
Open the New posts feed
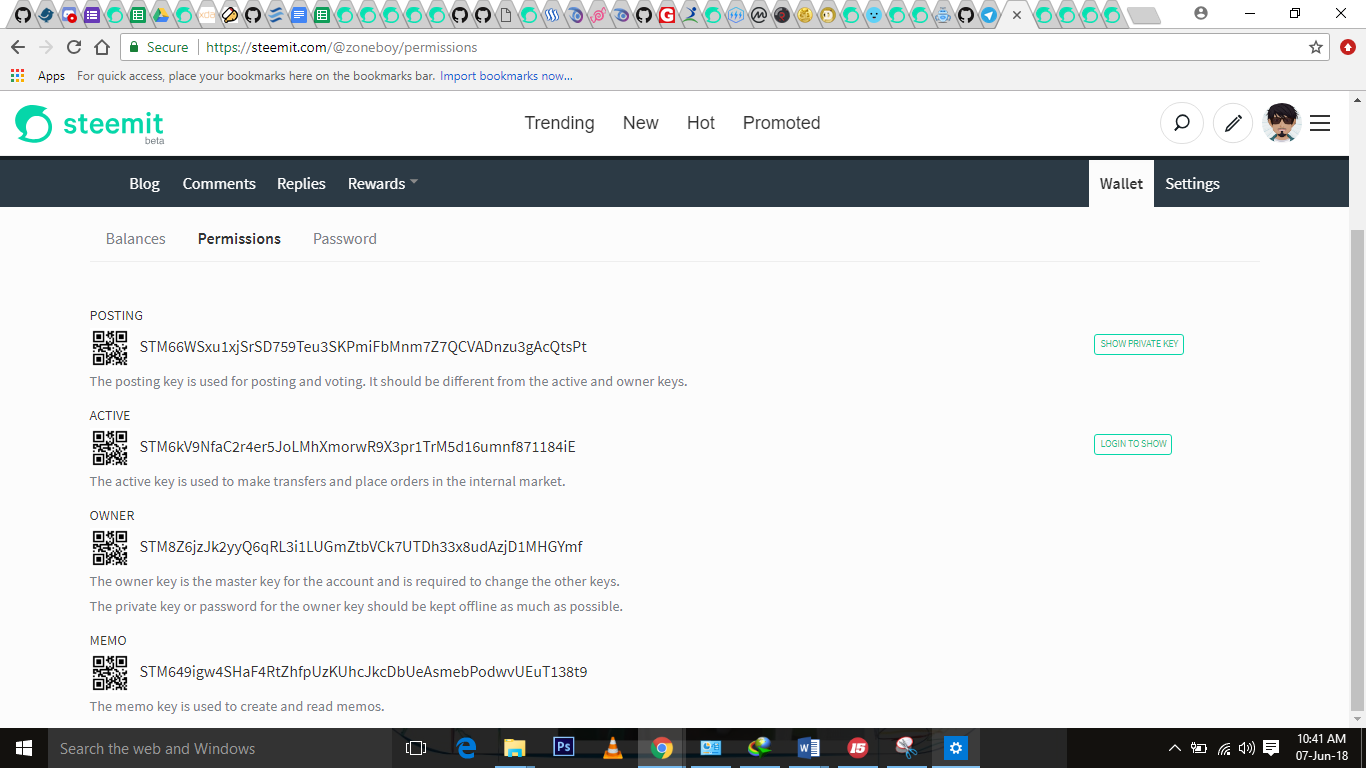(641, 123)
